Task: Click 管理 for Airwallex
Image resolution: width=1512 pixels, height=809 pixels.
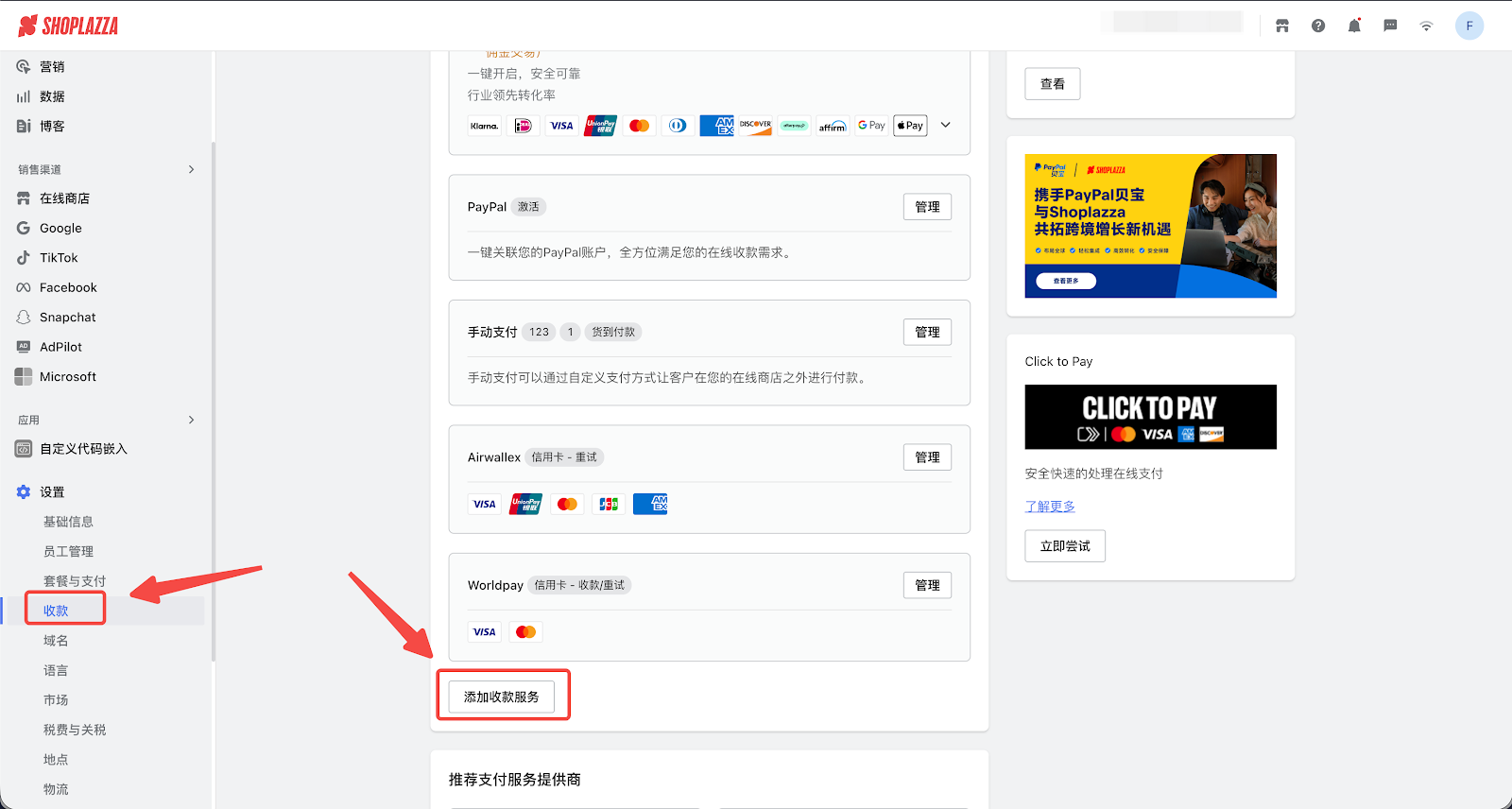Action: (x=927, y=457)
